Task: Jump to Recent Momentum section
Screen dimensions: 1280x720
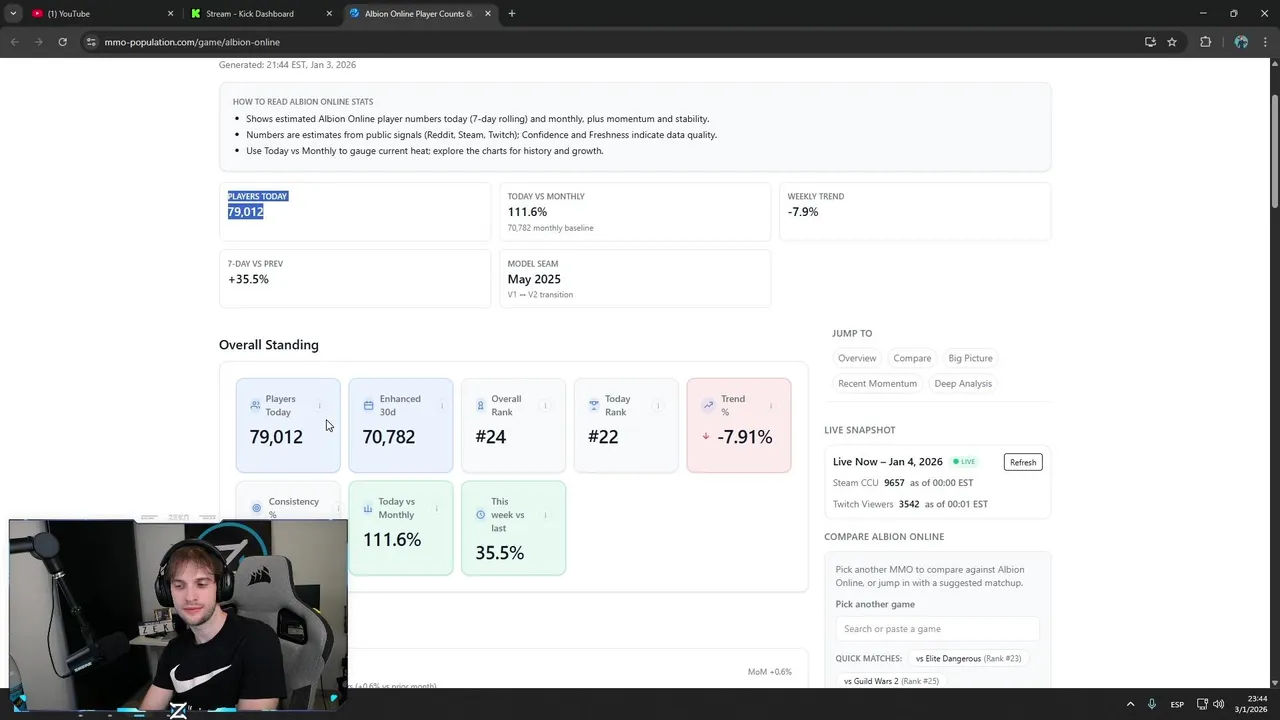Action: [x=877, y=383]
